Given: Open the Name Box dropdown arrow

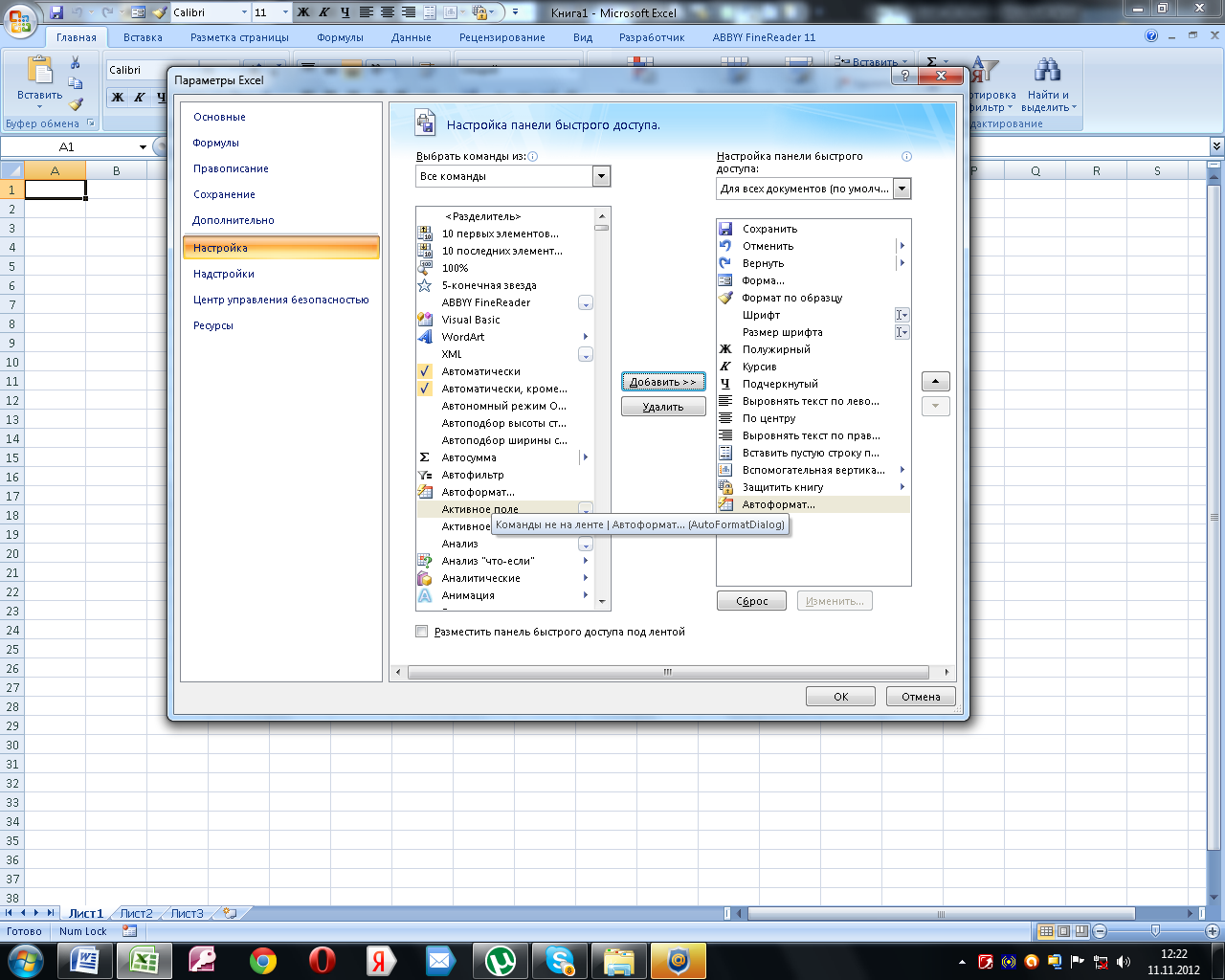Looking at the screenshot, I should (143, 147).
